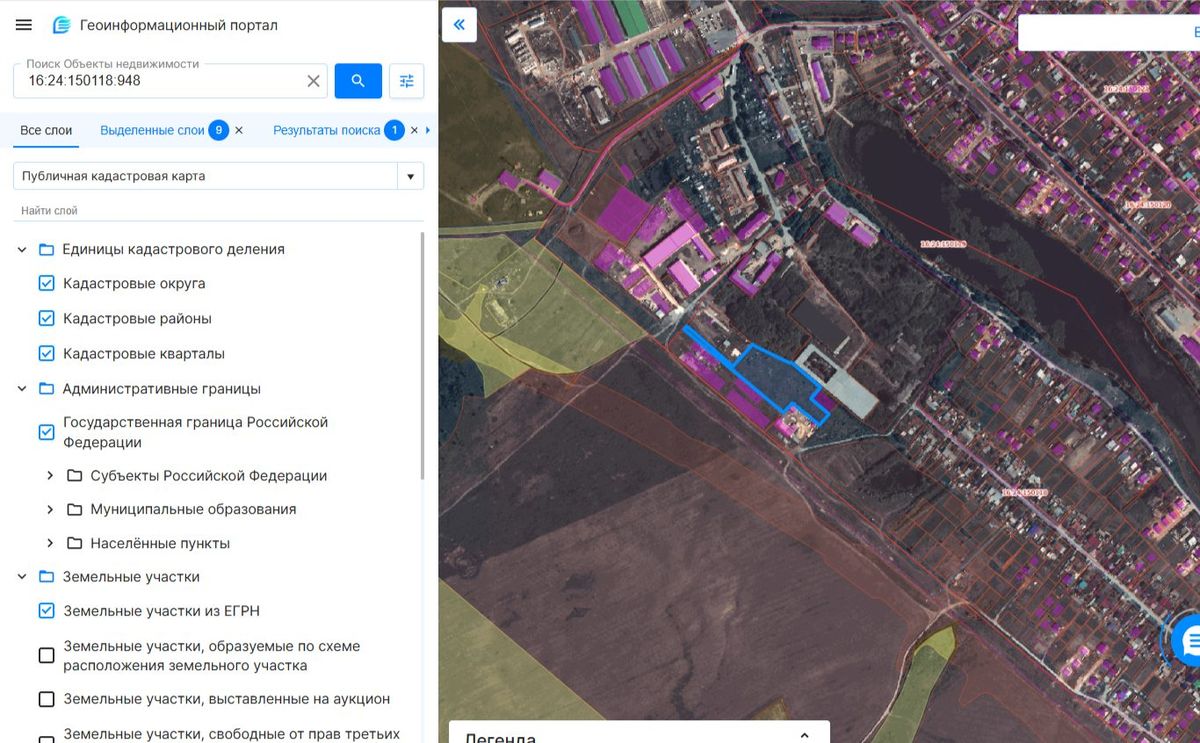Switch to Выделенные слои tab

pos(152,130)
